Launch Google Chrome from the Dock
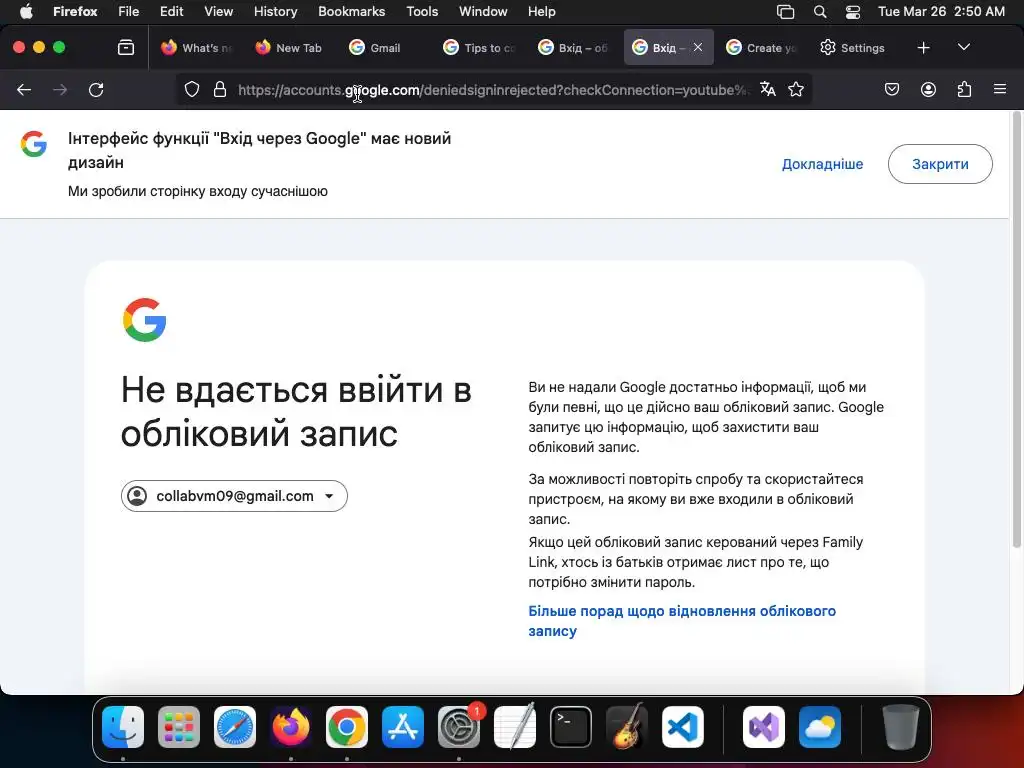The width and height of the screenshot is (1024, 768). pyautogui.click(x=347, y=727)
